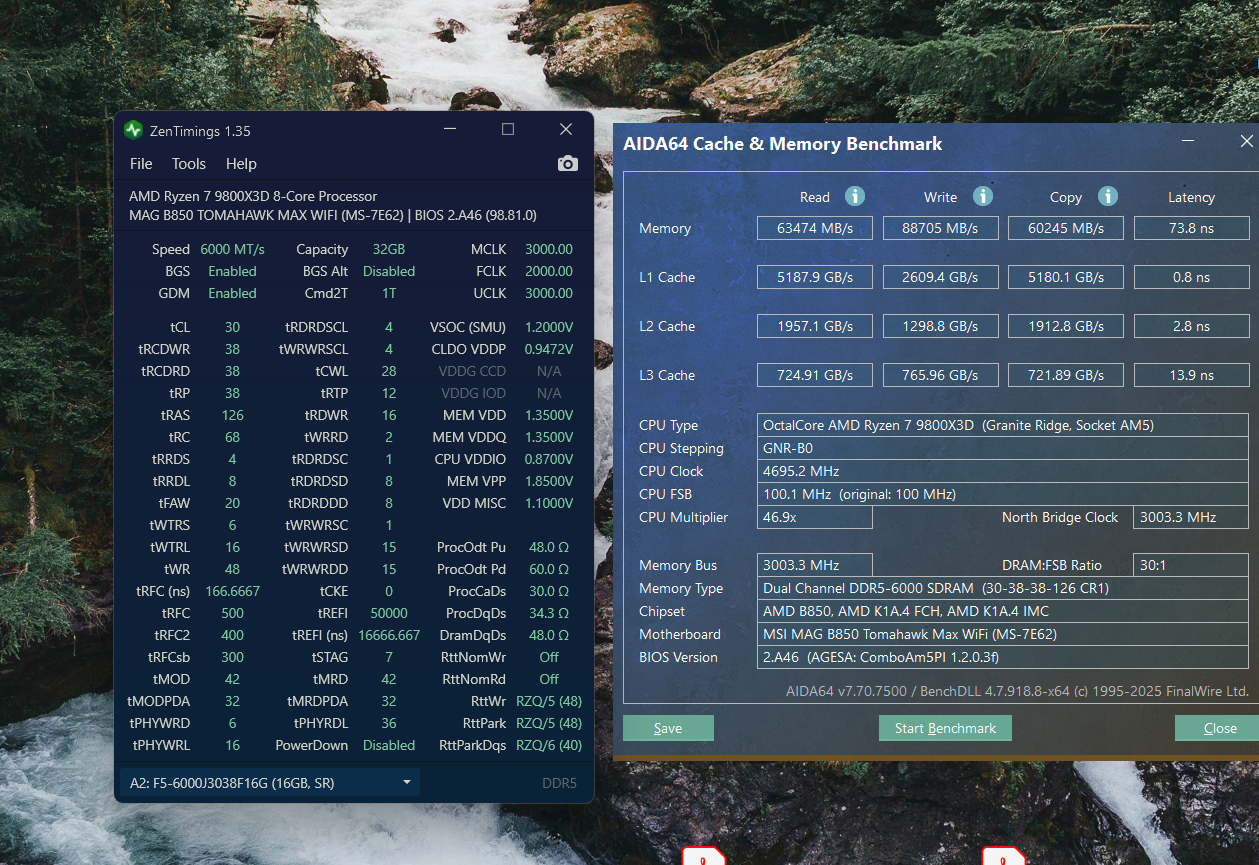Click MEM VPP value 1.8500V
The width and height of the screenshot is (1259, 865).
pyautogui.click(x=549, y=481)
